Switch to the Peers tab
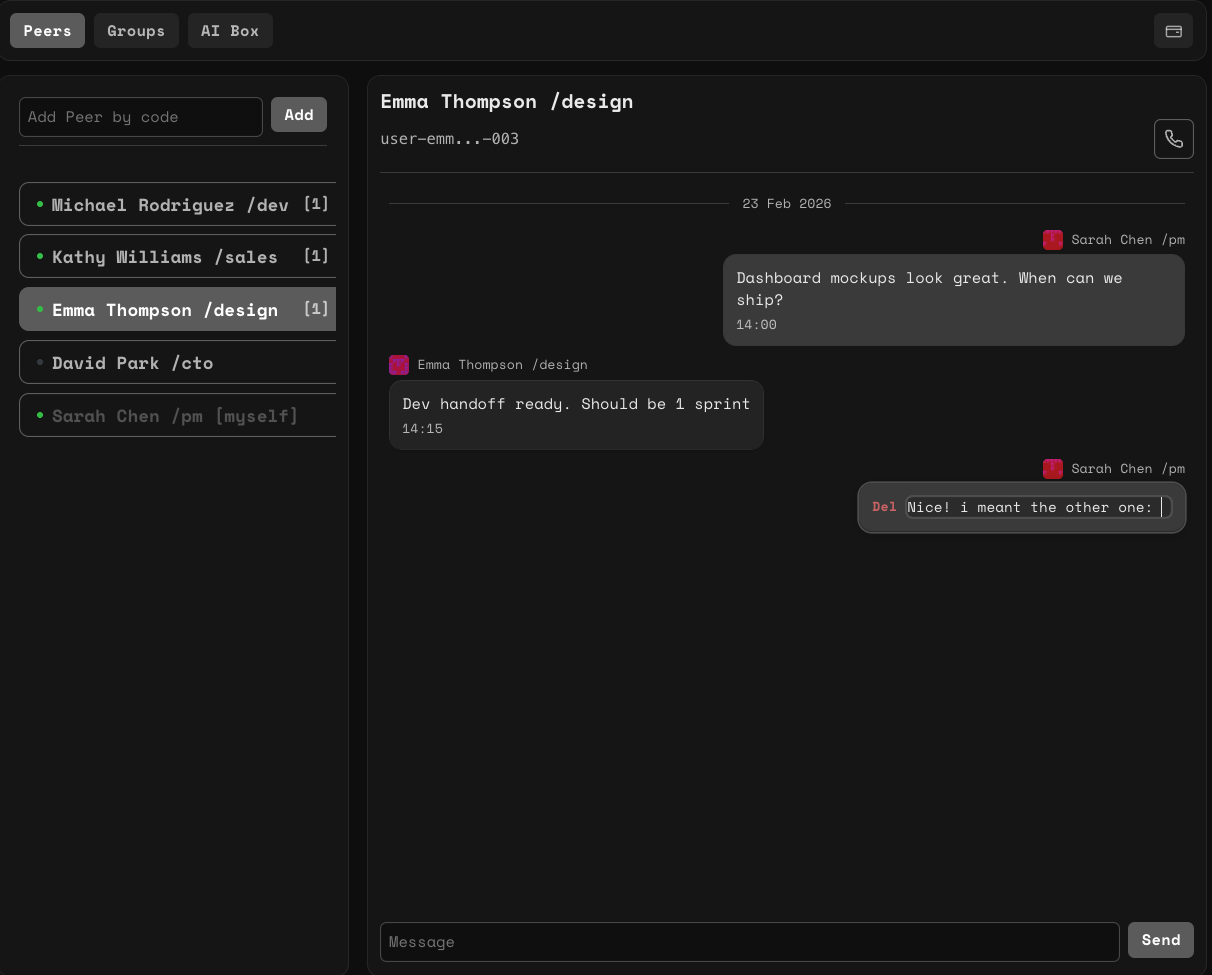 47,31
